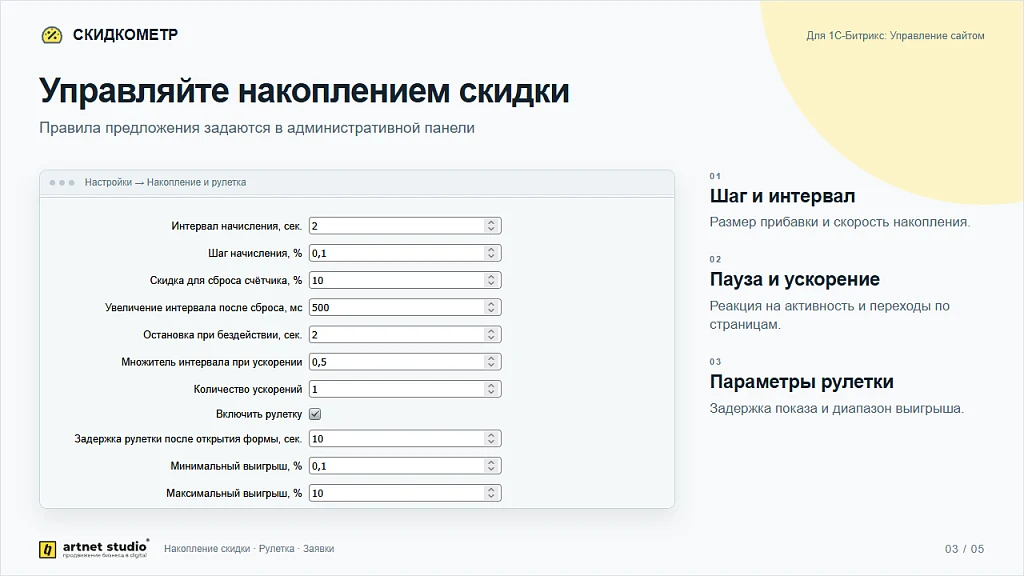1024x576 pixels.
Task: Click the 03 / 05 slide counter
Action: point(965,549)
